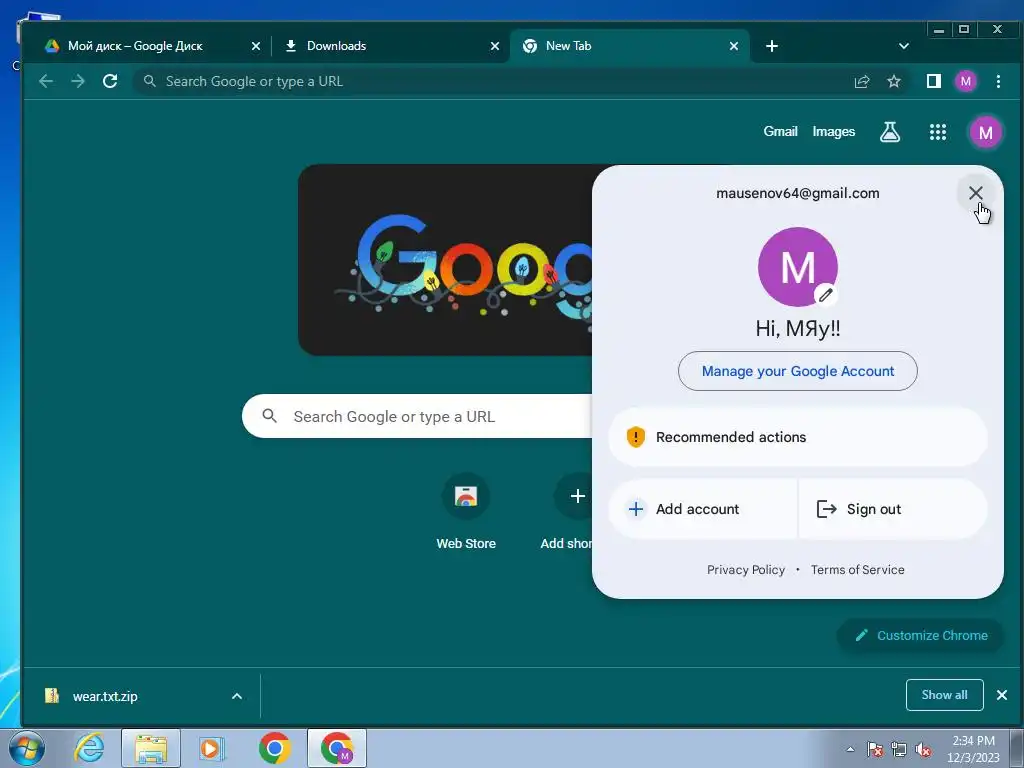Bookmark this tab with the star icon

pyautogui.click(x=894, y=81)
